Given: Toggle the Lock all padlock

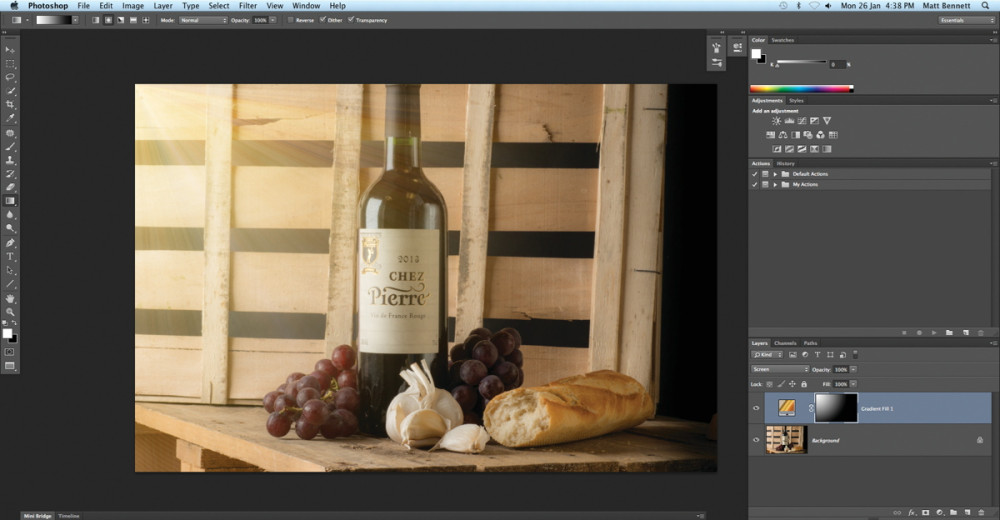Looking at the screenshot, I should 804,384.
